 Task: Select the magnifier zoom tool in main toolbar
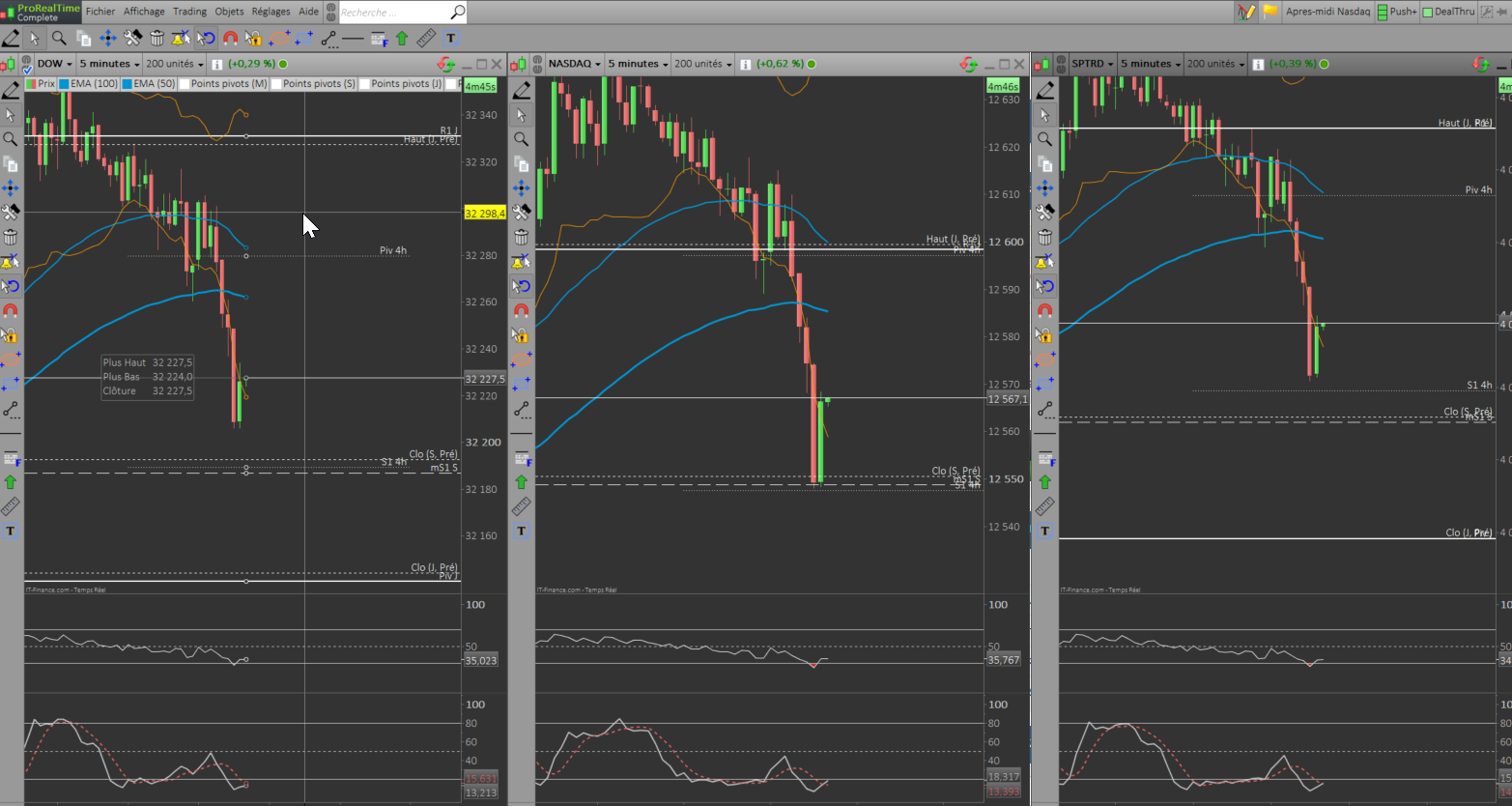point(59,39)
